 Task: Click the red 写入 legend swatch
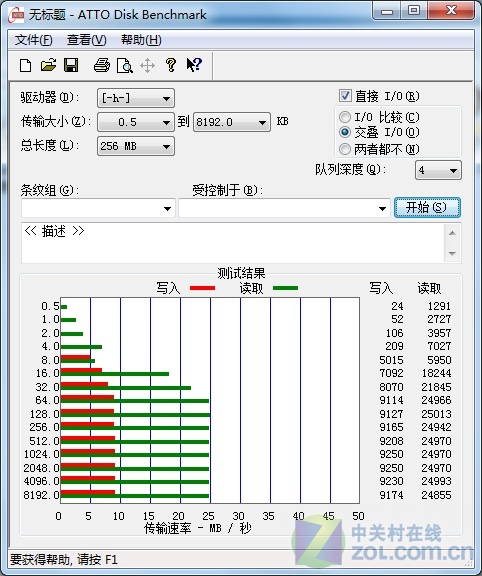click(202, 288)
